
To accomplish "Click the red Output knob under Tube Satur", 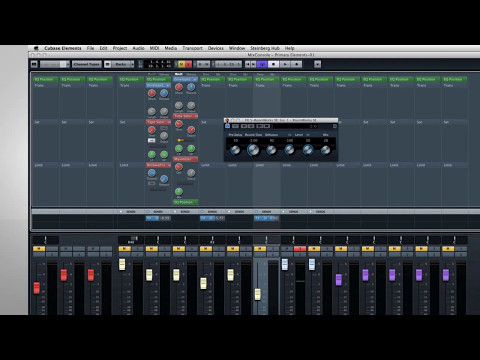I will [x=191, y=130].
